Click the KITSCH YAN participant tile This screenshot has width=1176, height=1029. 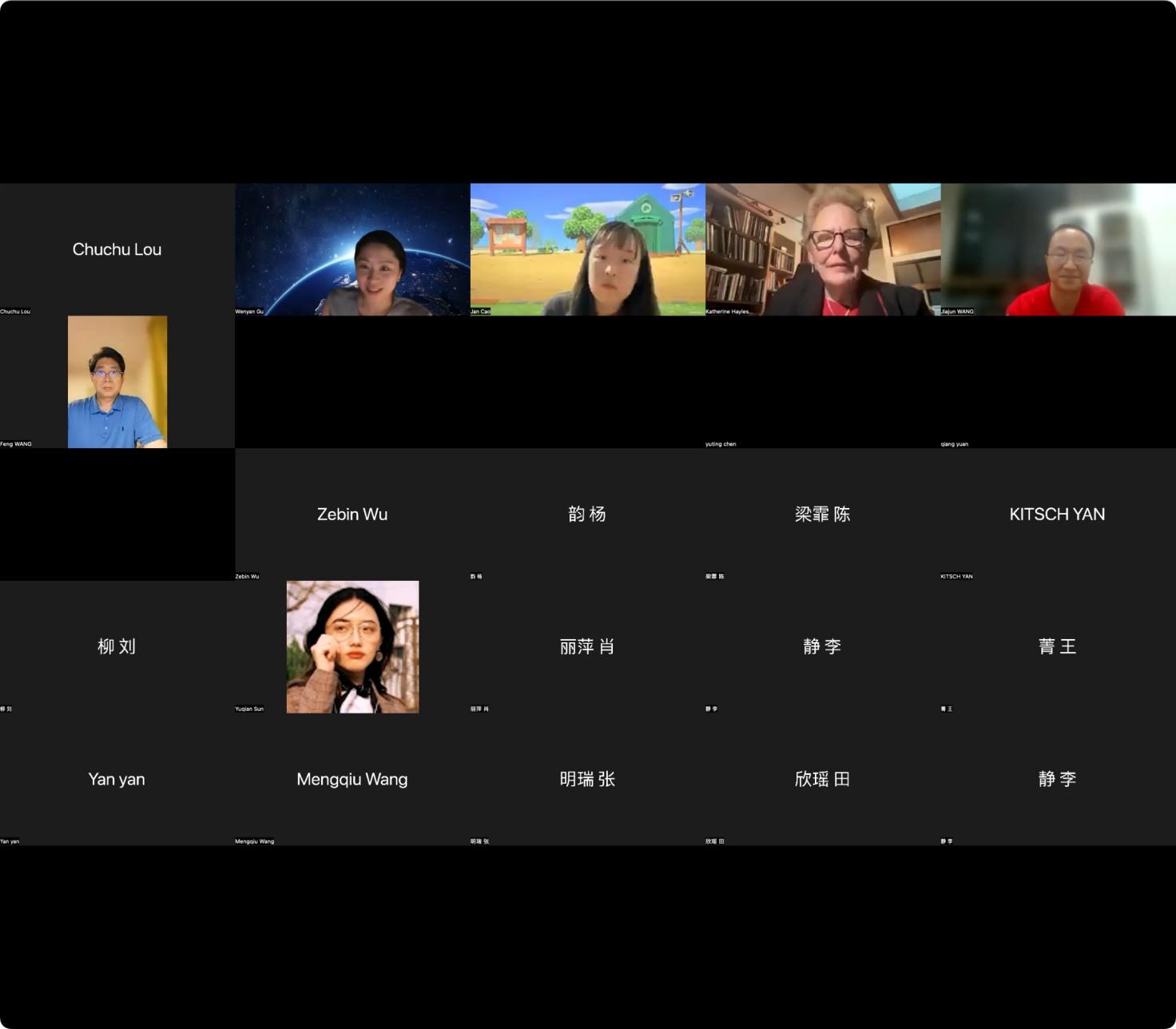tap(1058, 514)
